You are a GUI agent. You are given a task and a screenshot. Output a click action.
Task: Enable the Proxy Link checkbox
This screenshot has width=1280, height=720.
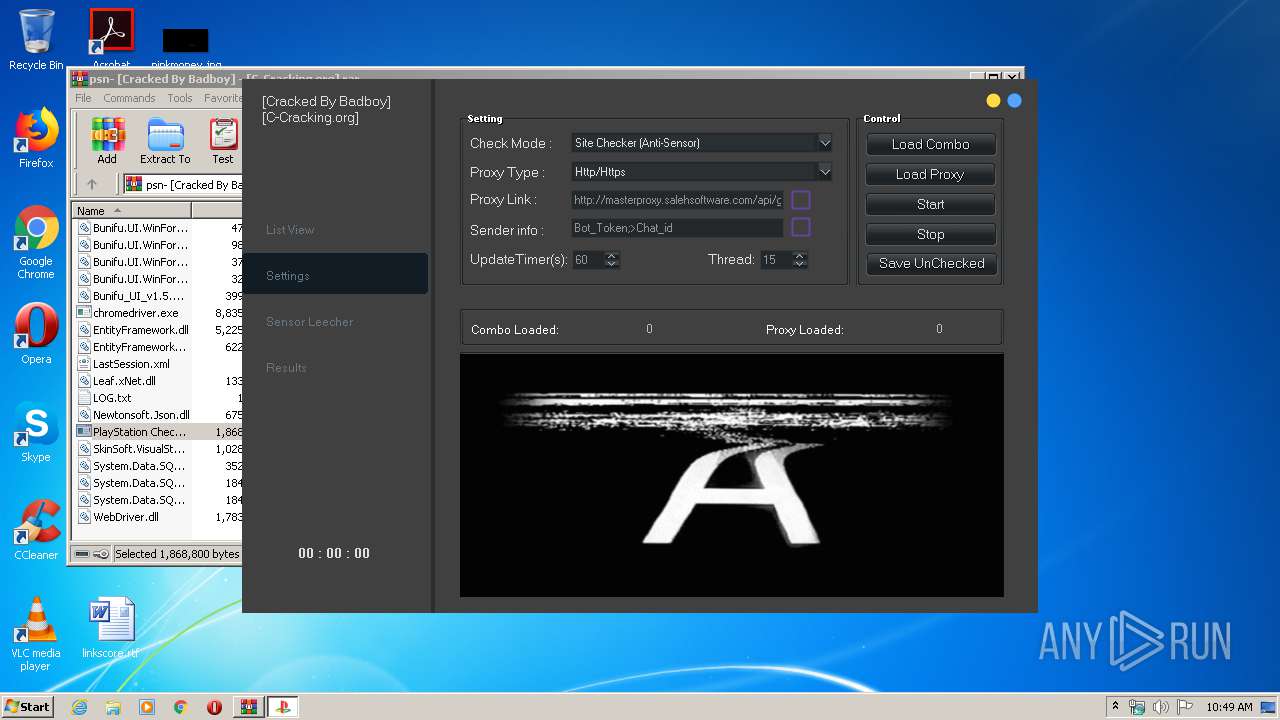point(801,200)
